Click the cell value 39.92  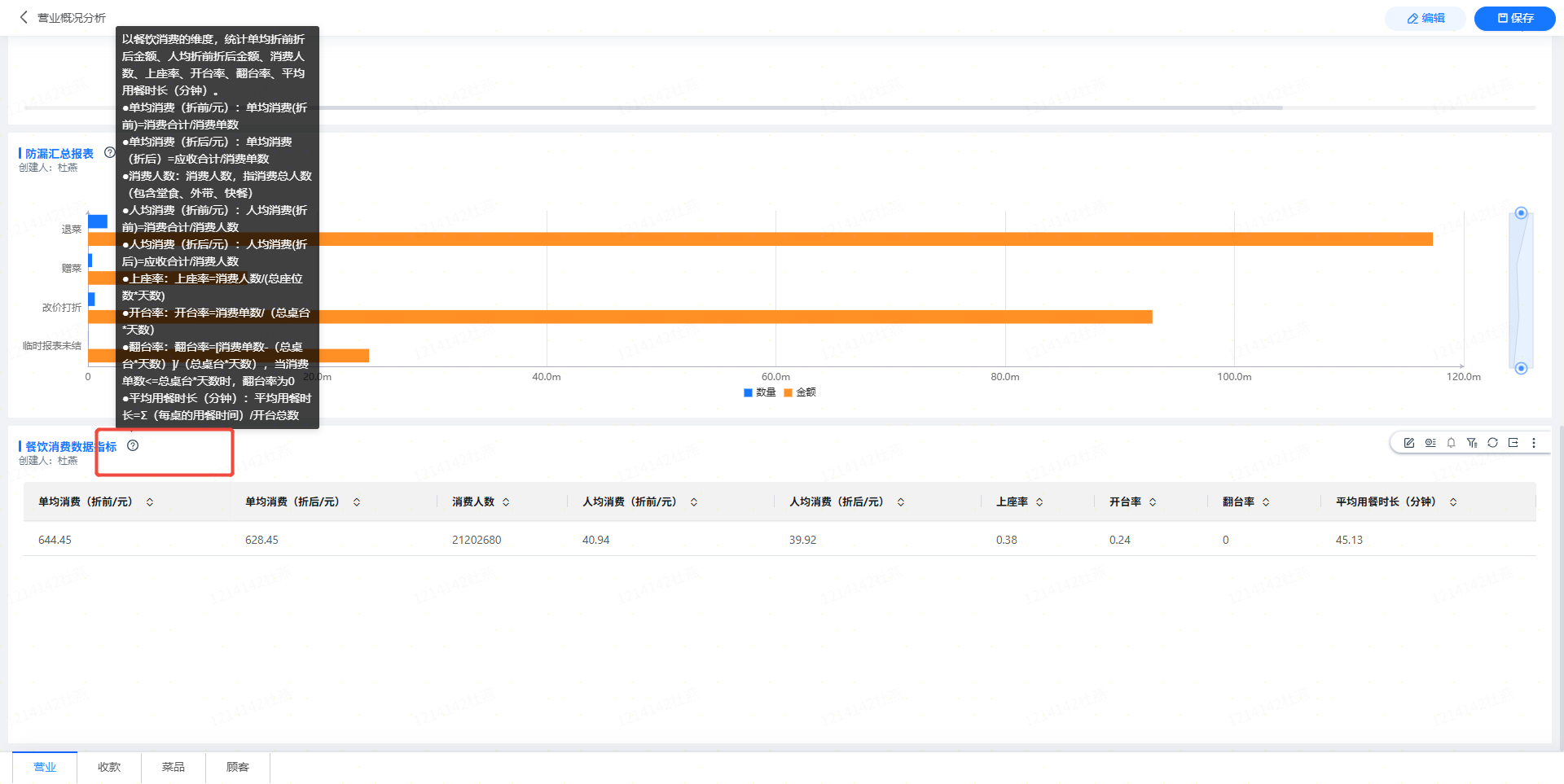click(x=802, y=540)
